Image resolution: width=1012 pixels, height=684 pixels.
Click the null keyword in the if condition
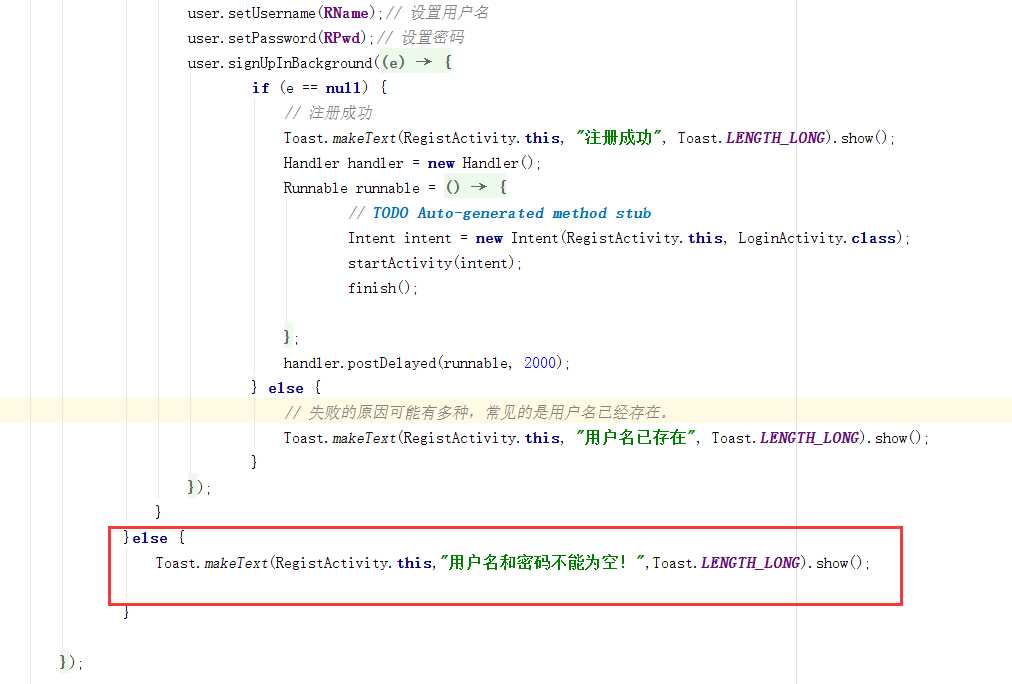tap(343, 88)
